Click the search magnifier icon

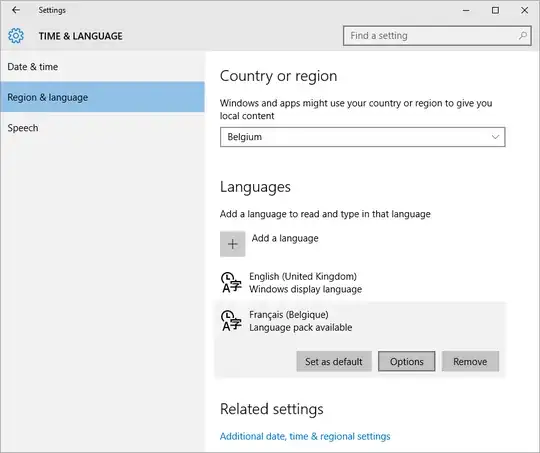click(522, 35)
